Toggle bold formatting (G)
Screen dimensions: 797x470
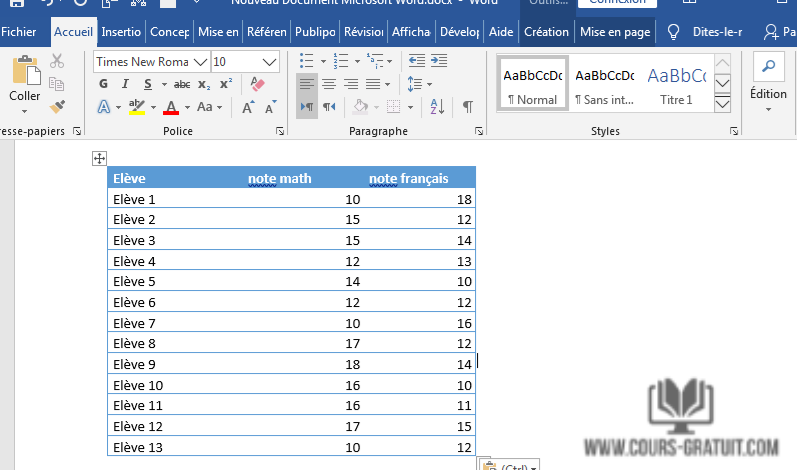point(103,84)
